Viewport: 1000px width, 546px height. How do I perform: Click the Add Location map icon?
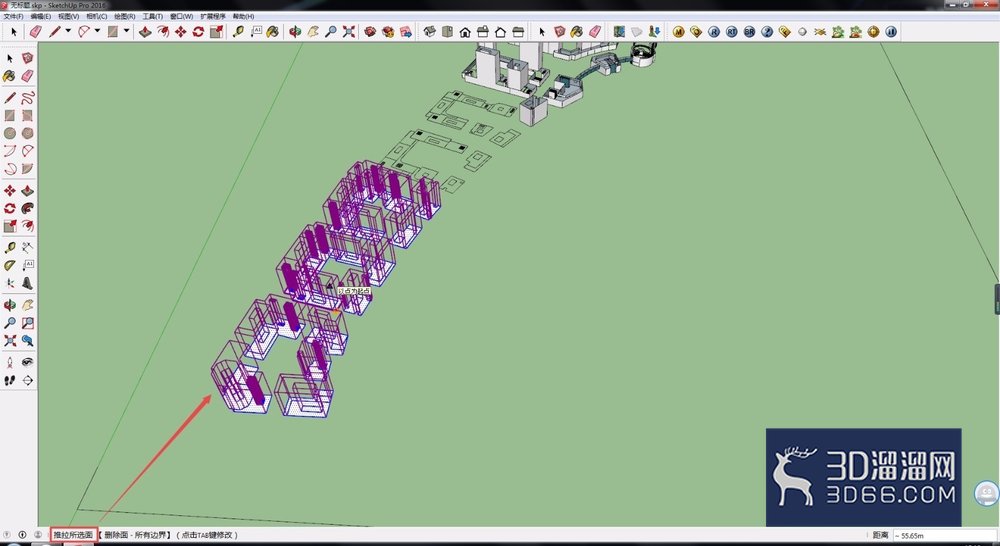[x=619, y=31]
